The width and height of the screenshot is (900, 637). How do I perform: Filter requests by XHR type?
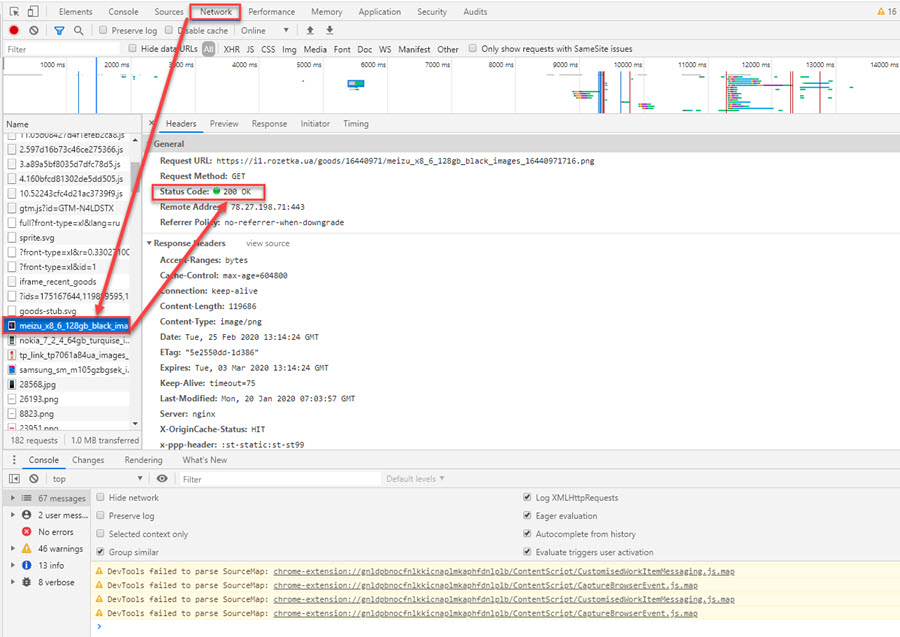click(x=232, y=49)
